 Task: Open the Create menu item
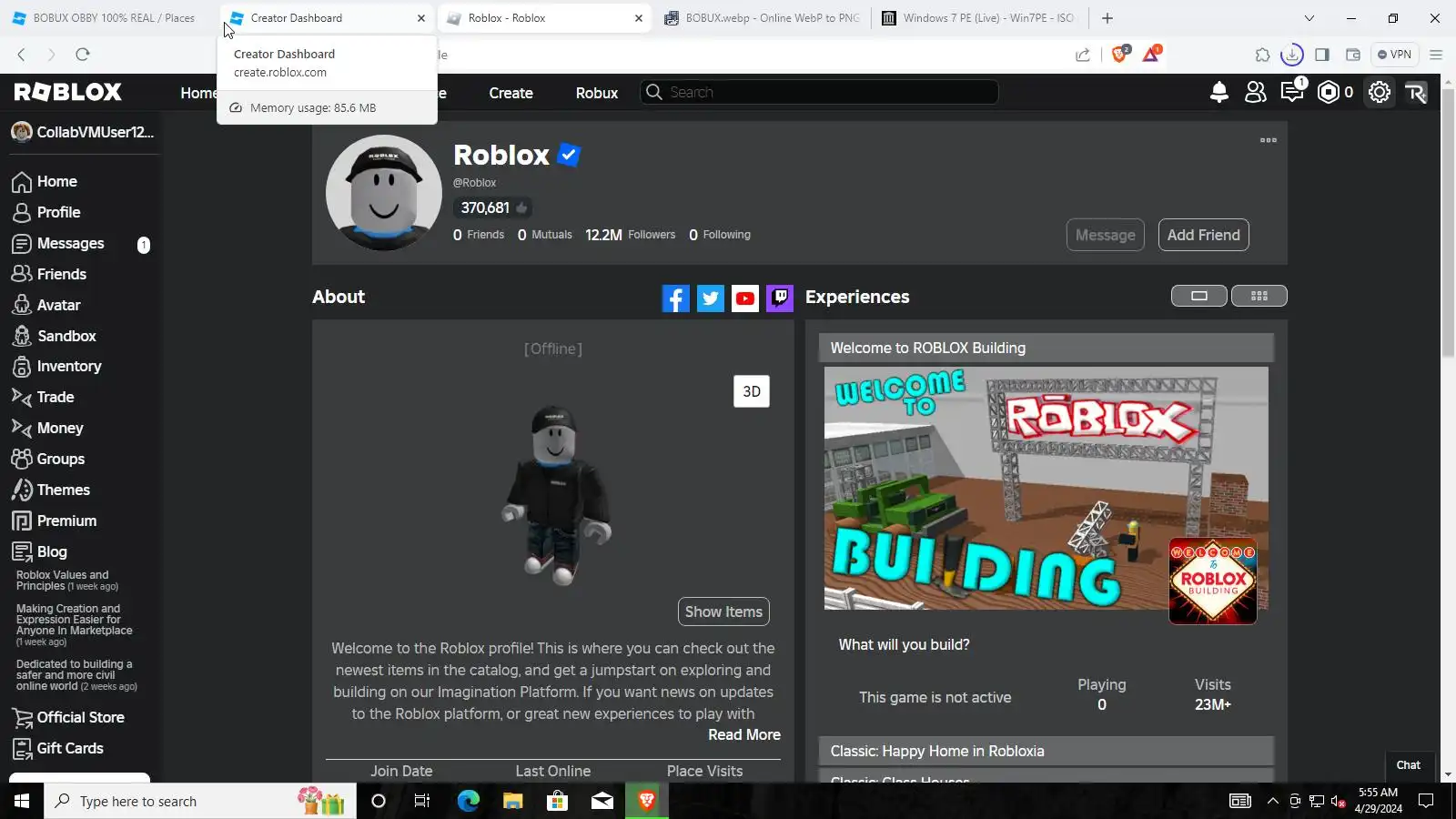click(511, 93)
